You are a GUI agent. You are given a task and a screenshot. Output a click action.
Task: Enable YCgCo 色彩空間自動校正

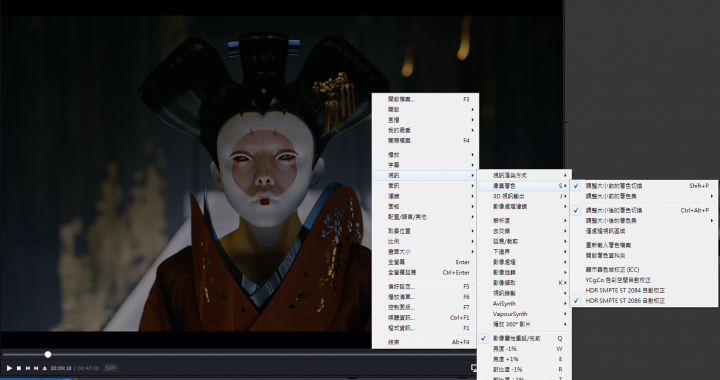point(644,280)
